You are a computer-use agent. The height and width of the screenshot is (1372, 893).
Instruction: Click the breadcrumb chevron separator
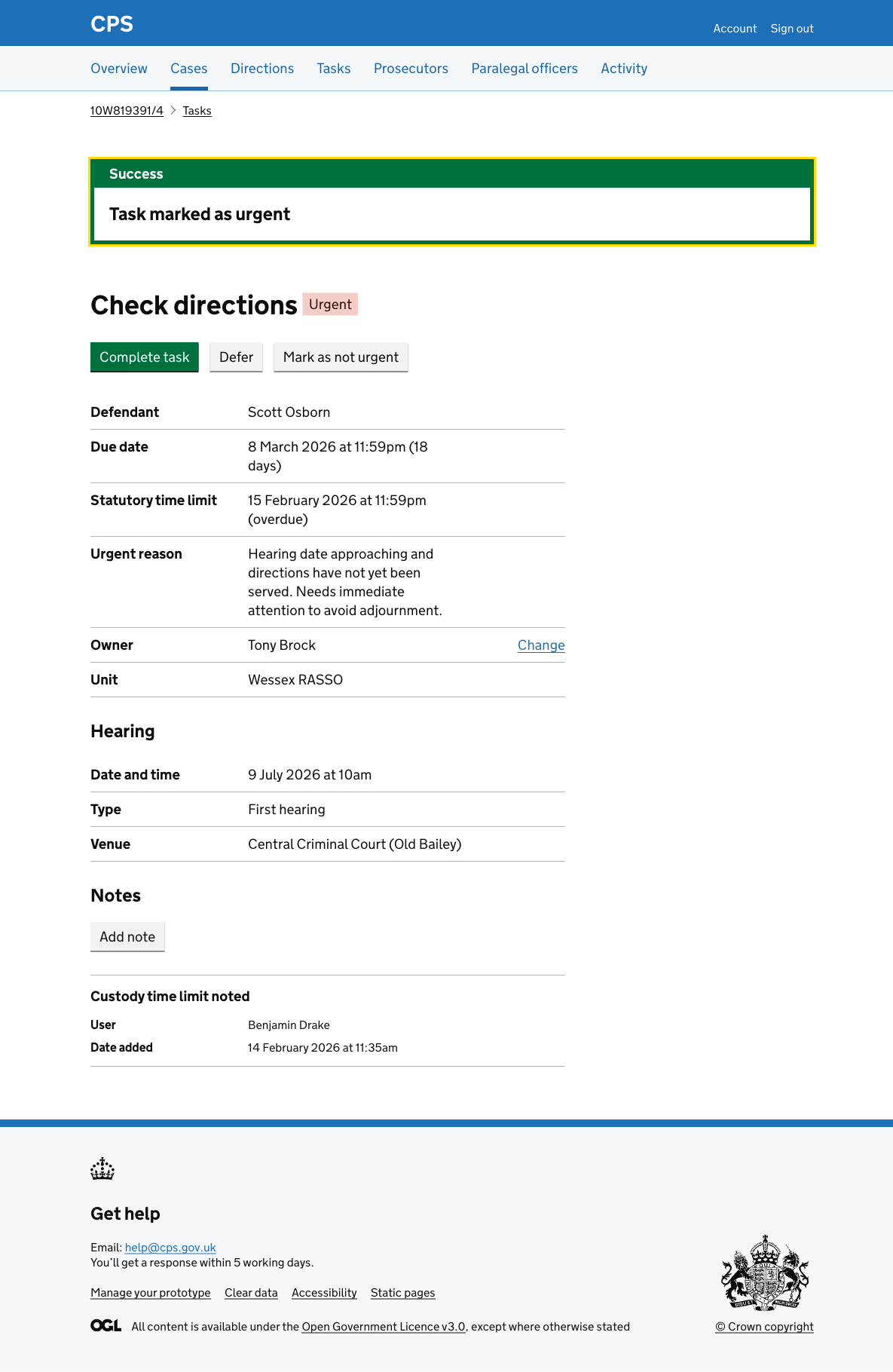click(x=173, y=111)
